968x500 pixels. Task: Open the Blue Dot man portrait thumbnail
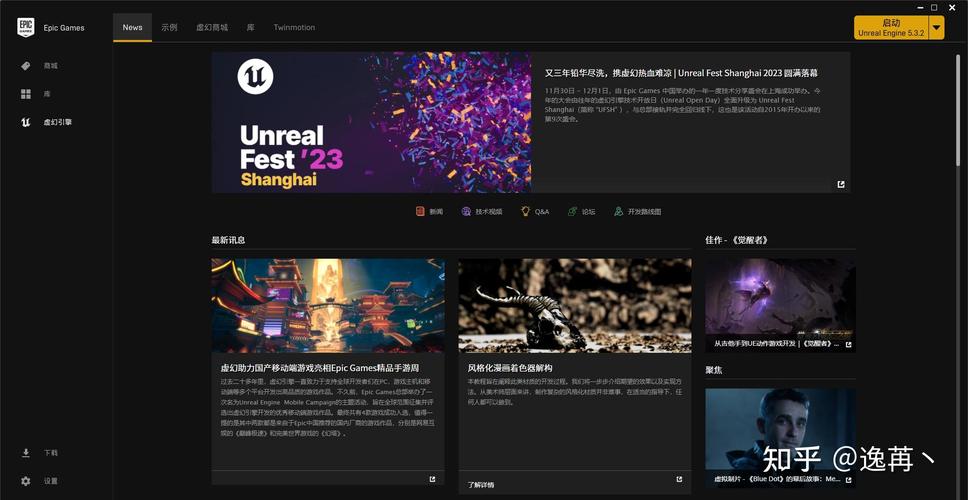coord(780,438)
